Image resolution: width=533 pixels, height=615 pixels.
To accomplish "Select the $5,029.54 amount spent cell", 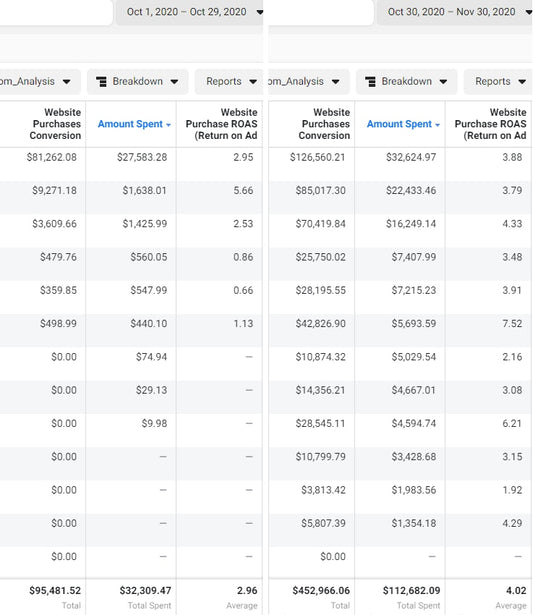I will (x=414, y=357).
